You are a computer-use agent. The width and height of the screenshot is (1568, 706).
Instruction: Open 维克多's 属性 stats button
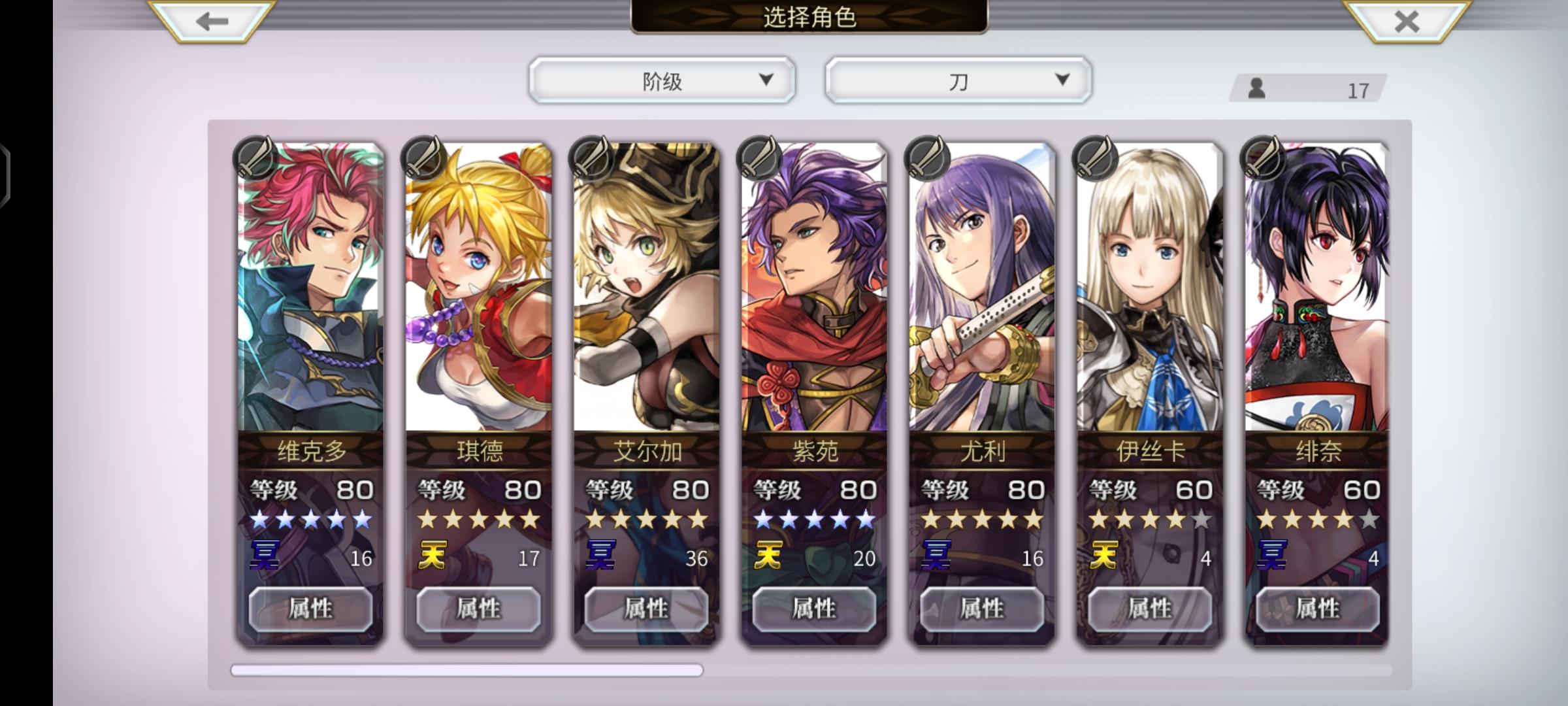(311, 609)
